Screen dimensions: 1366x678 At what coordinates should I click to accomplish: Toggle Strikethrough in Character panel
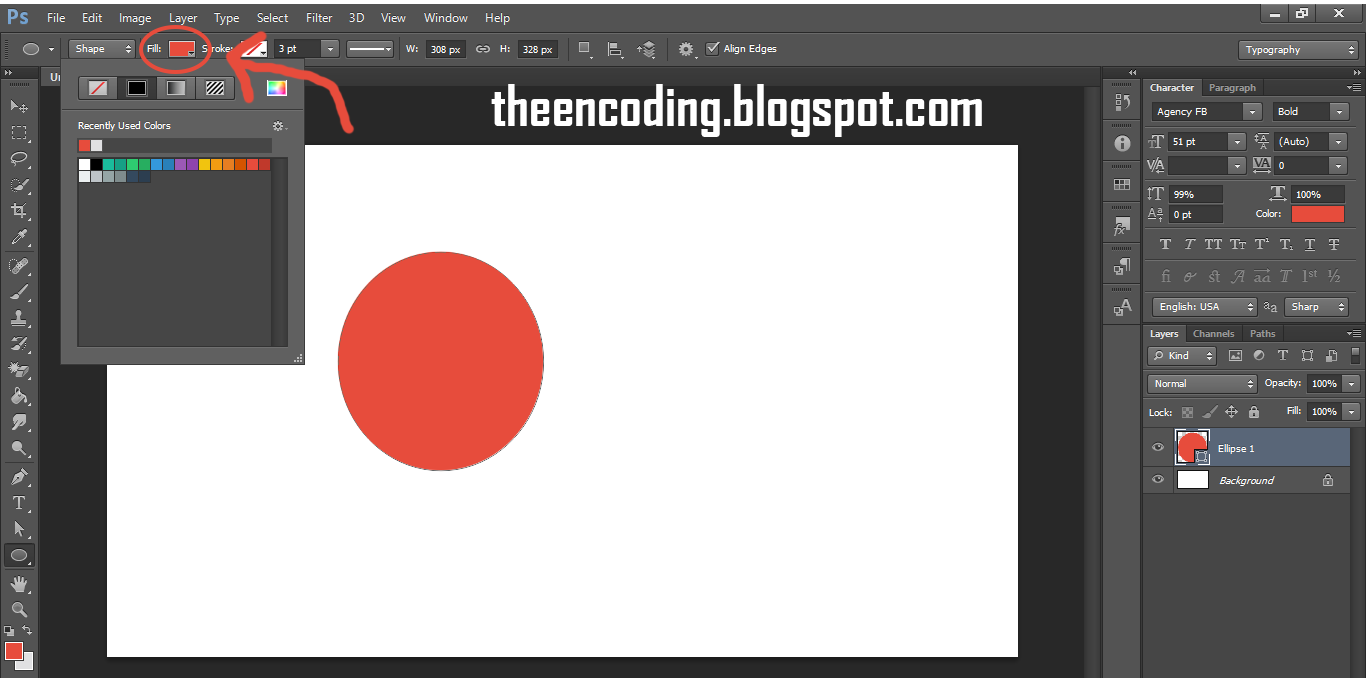[x=1333, y=244]
